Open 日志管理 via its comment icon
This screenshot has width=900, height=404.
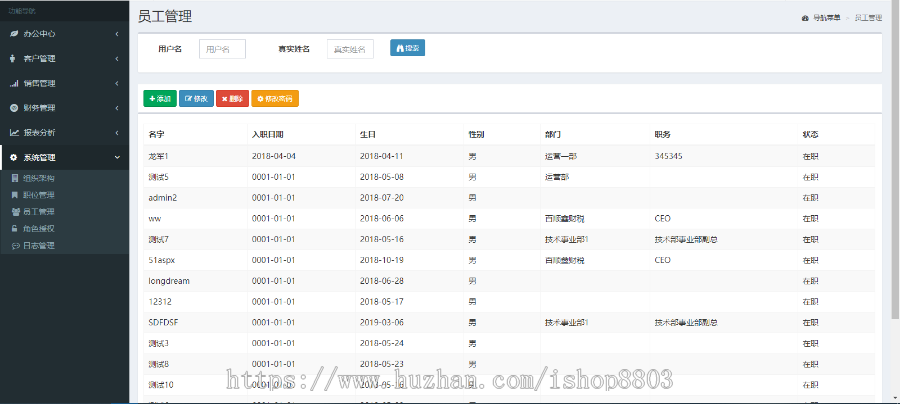pos(15,246)
